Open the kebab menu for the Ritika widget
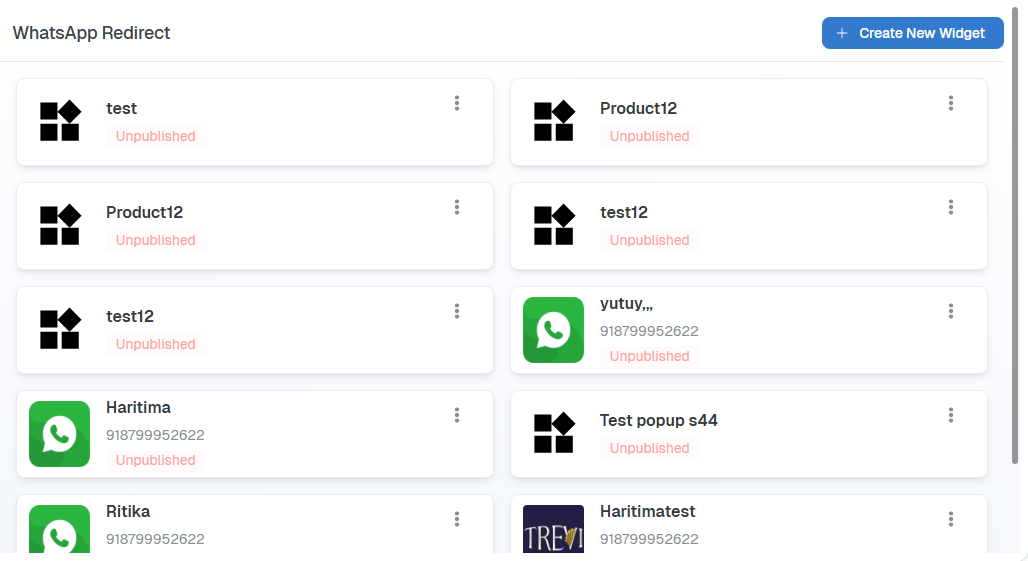This screenshot has width=1028, height=561. [x=457, y=519]
